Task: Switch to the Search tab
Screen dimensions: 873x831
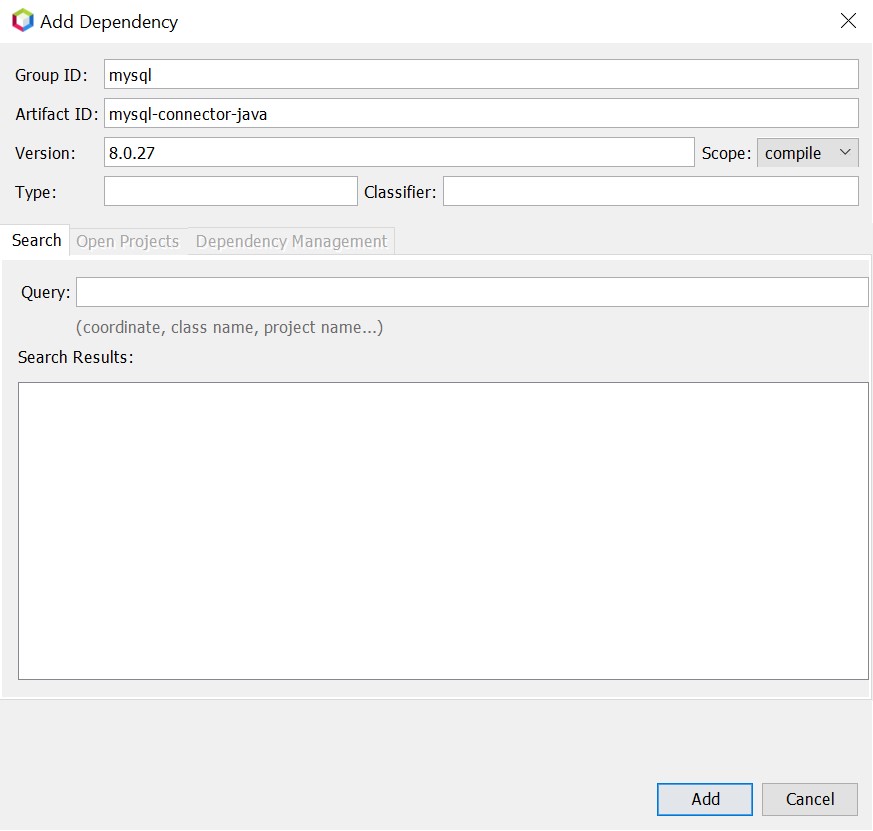Action: 35,240
